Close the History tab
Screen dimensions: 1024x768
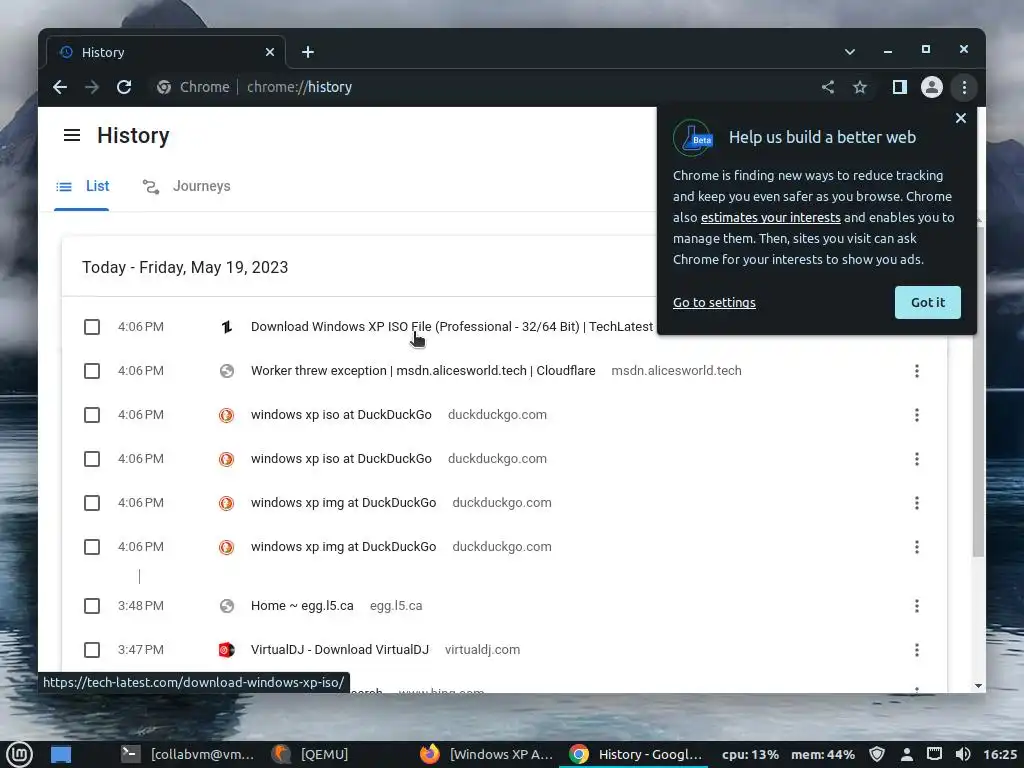click(270, 52)
